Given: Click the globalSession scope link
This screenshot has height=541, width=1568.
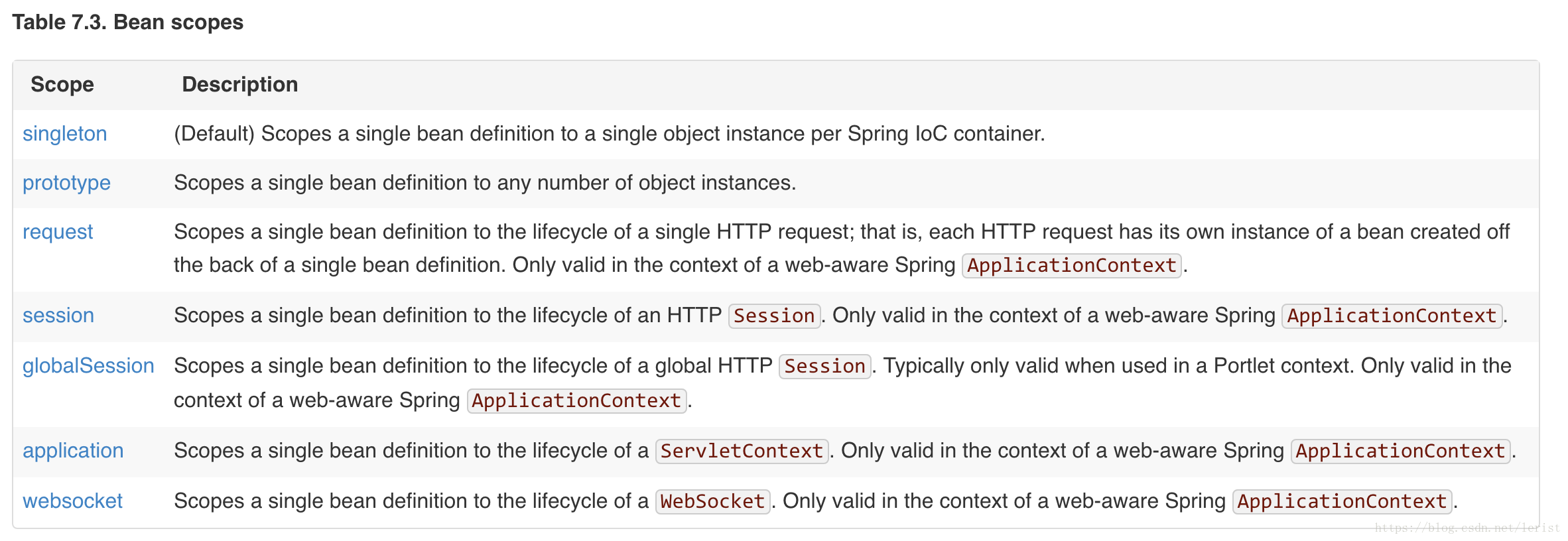Looking at the screenshot, I should (88, 366).
